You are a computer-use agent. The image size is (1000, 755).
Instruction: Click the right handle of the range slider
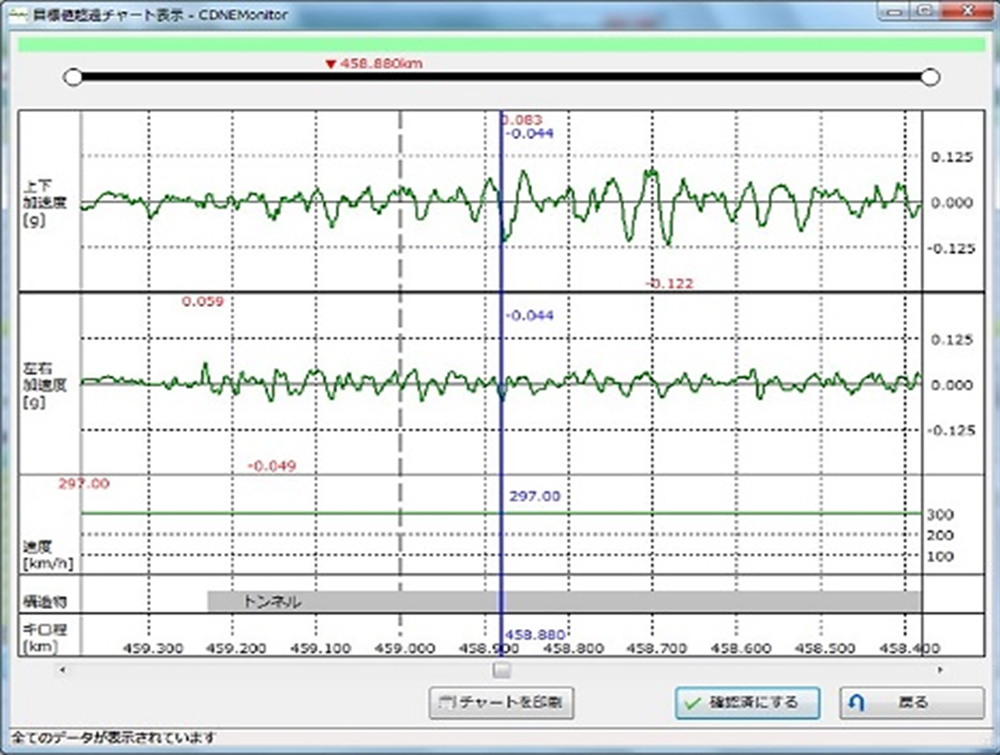coord(930,77)
